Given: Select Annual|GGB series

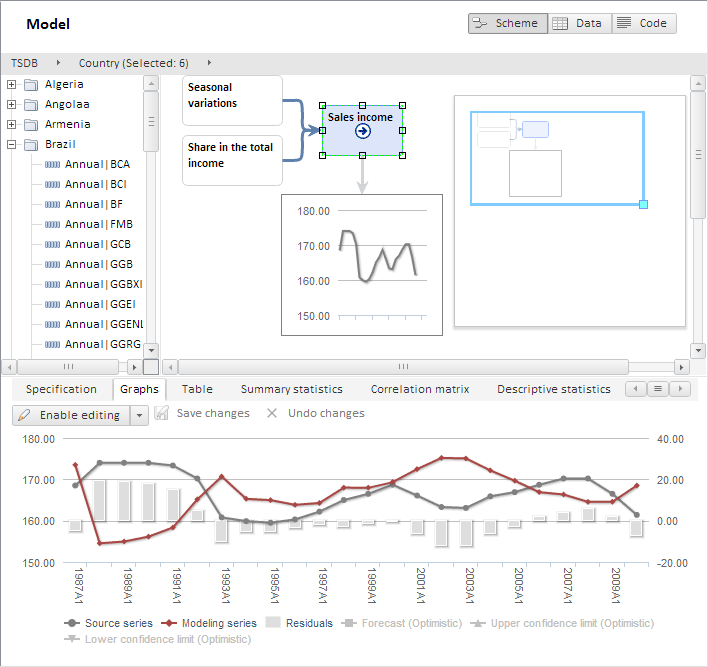Looking at the screenshot, I should tap(99, 264).
